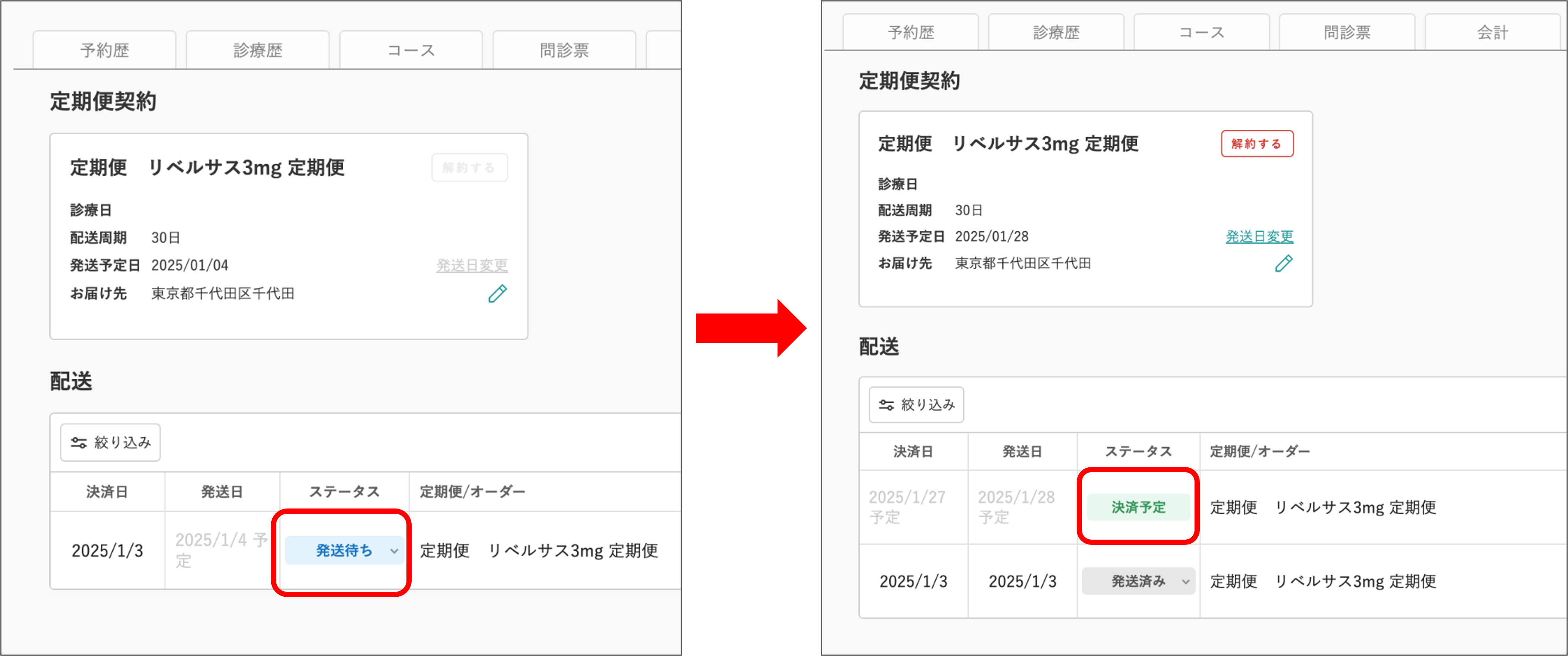Image resolution: width=1568 pixels, height=656 pixels.
Task: Open 予約歴 tab in left panel
Action: click(x=105, y=50)
